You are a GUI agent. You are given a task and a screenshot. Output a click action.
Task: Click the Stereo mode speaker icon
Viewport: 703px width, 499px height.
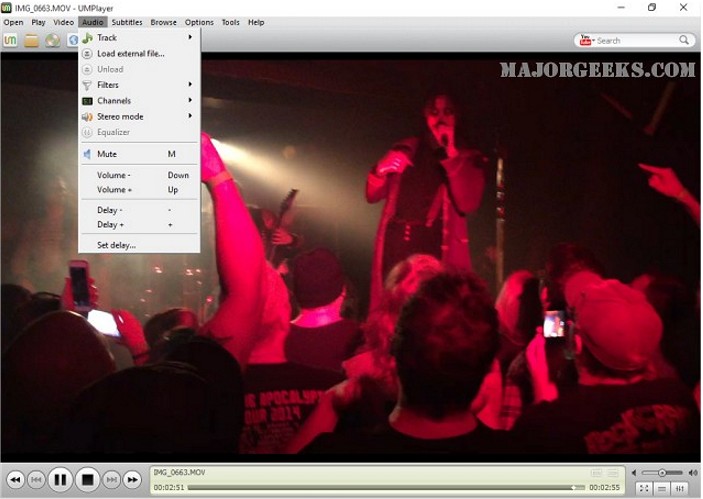pyautogui.click(x=87, y=117)
